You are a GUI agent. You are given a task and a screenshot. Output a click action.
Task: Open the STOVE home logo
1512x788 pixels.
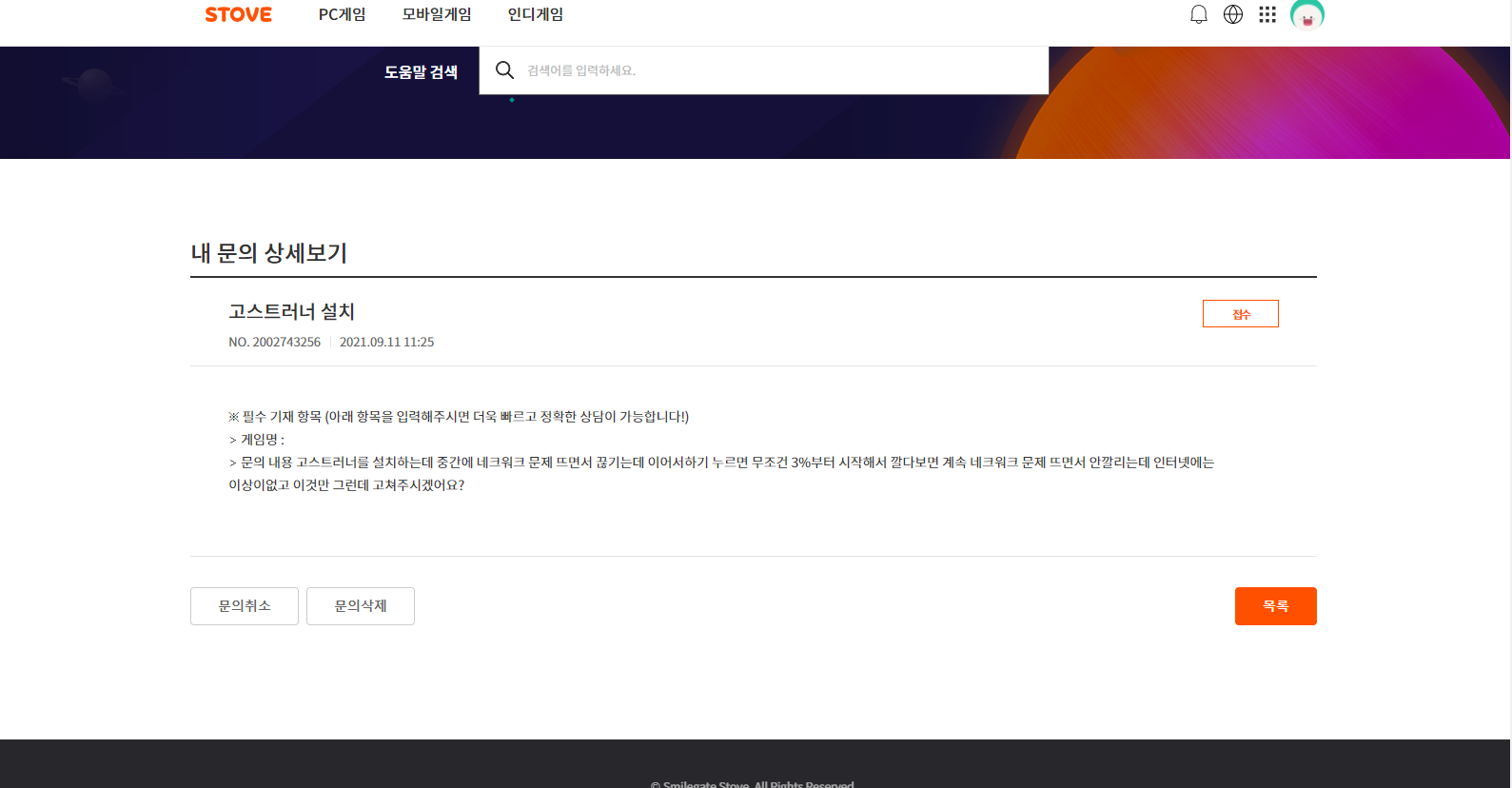click(x=238, y=14)
